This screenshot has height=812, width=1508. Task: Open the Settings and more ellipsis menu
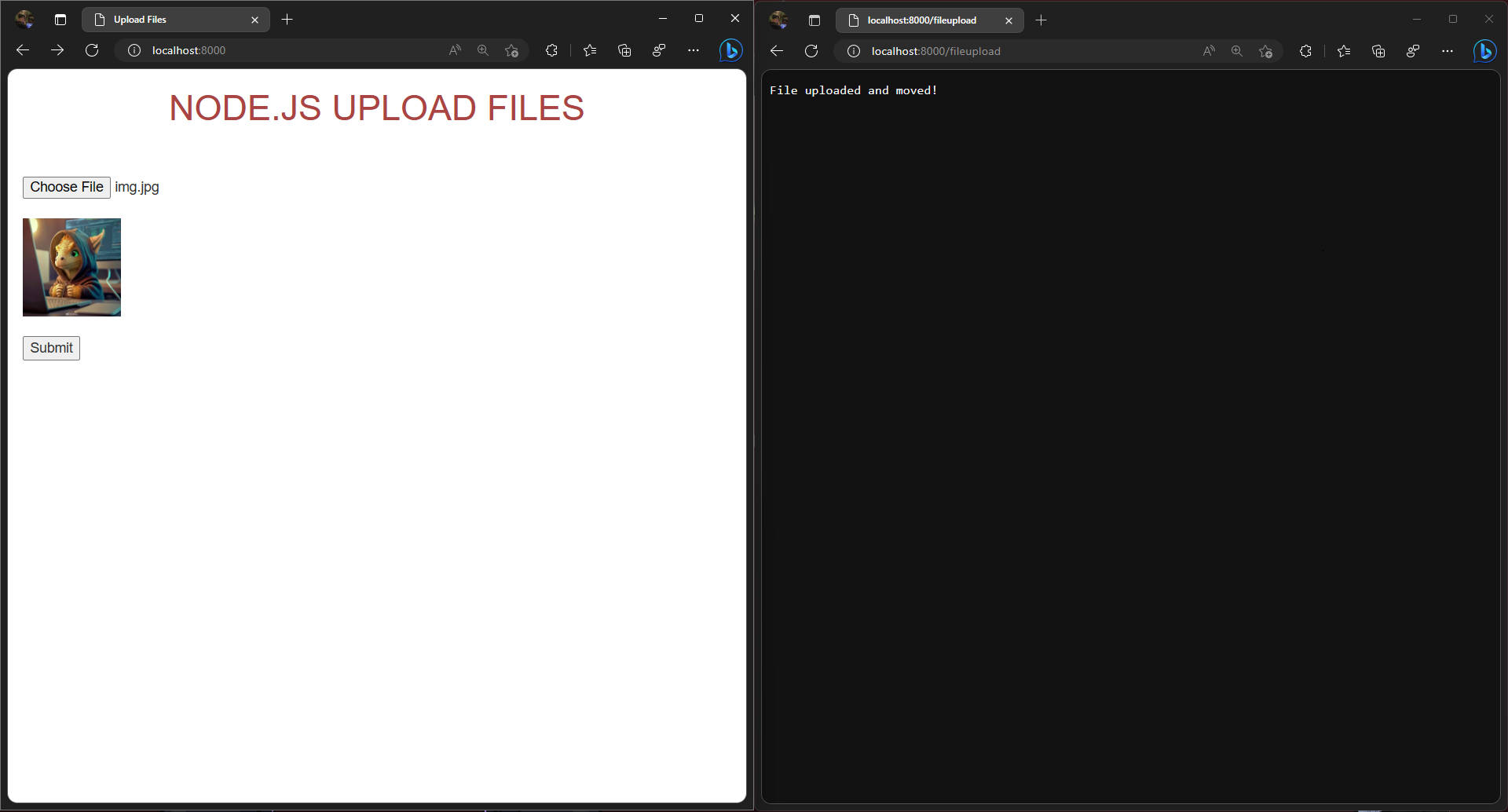click(694, 49)
